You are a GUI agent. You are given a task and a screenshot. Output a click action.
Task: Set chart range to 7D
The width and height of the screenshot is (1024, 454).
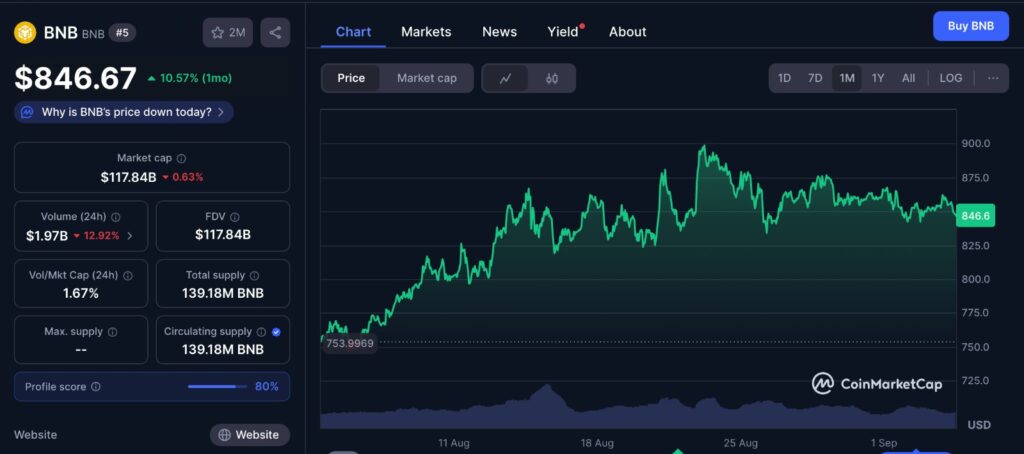pyautogui.click(x=815, y=78)
